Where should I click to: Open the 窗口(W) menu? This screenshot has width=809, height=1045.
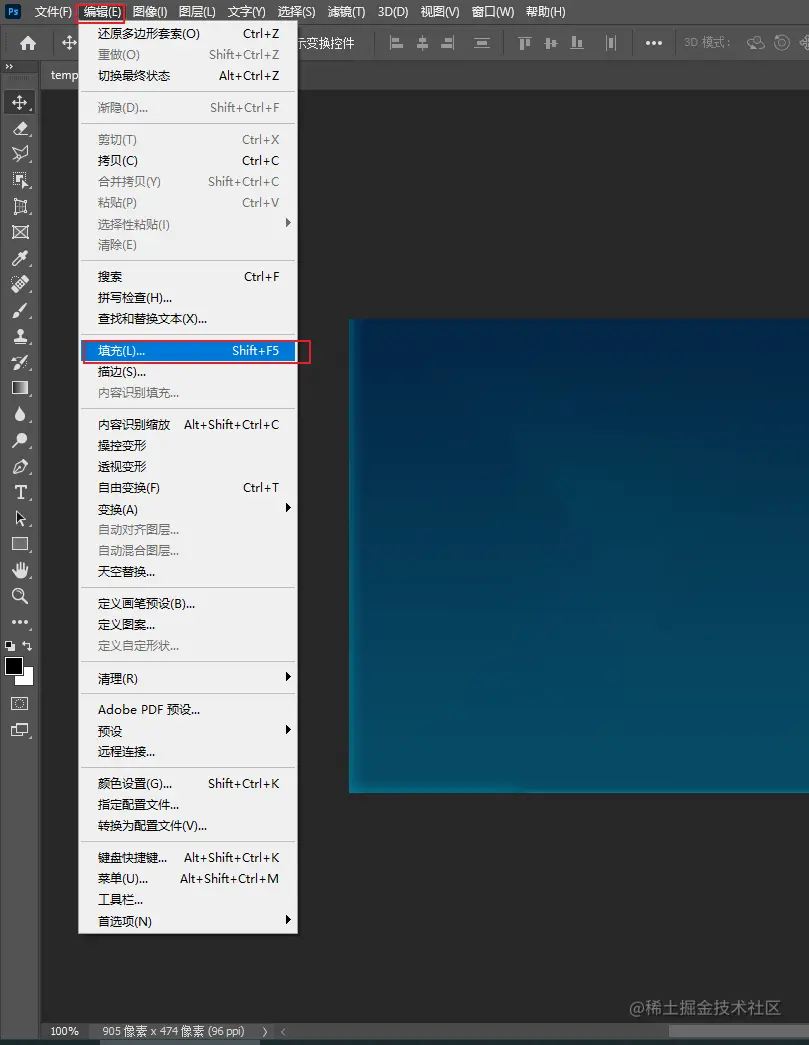click(x=492, y=12)
